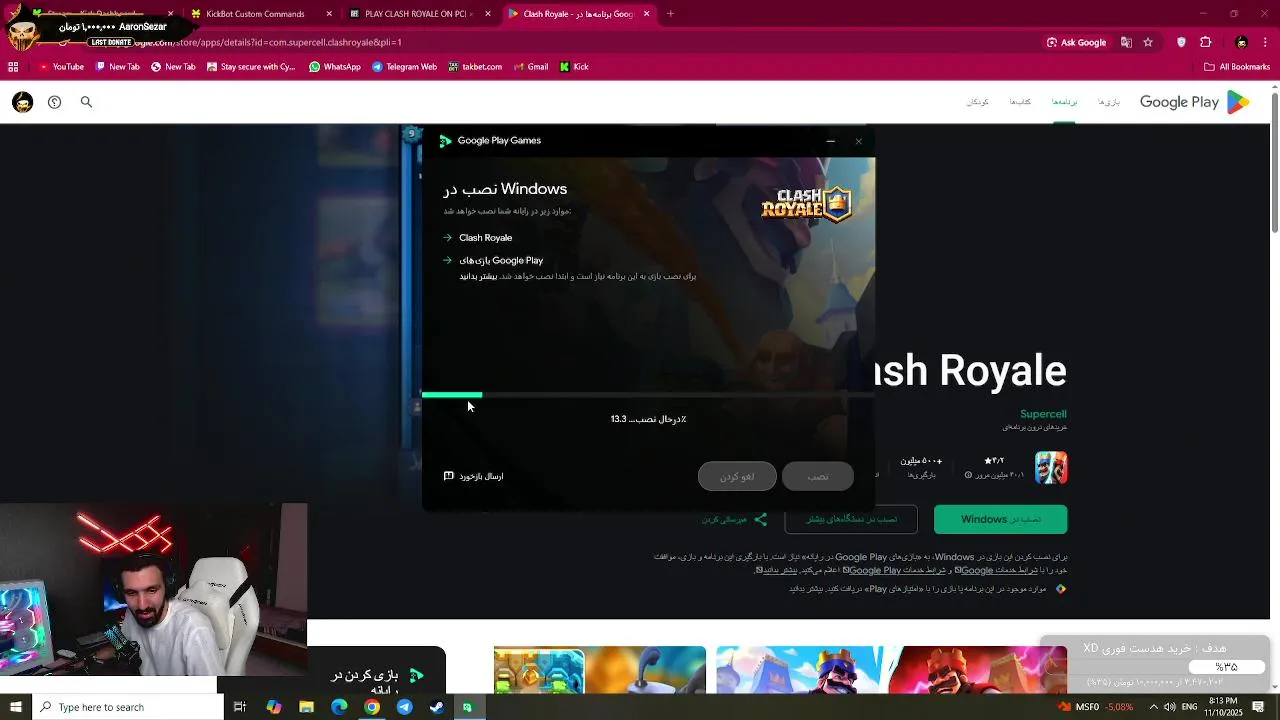Screen dimensions: 1280x720
Task: Open the Supercell developer link
Action: tap(1043, 414)
